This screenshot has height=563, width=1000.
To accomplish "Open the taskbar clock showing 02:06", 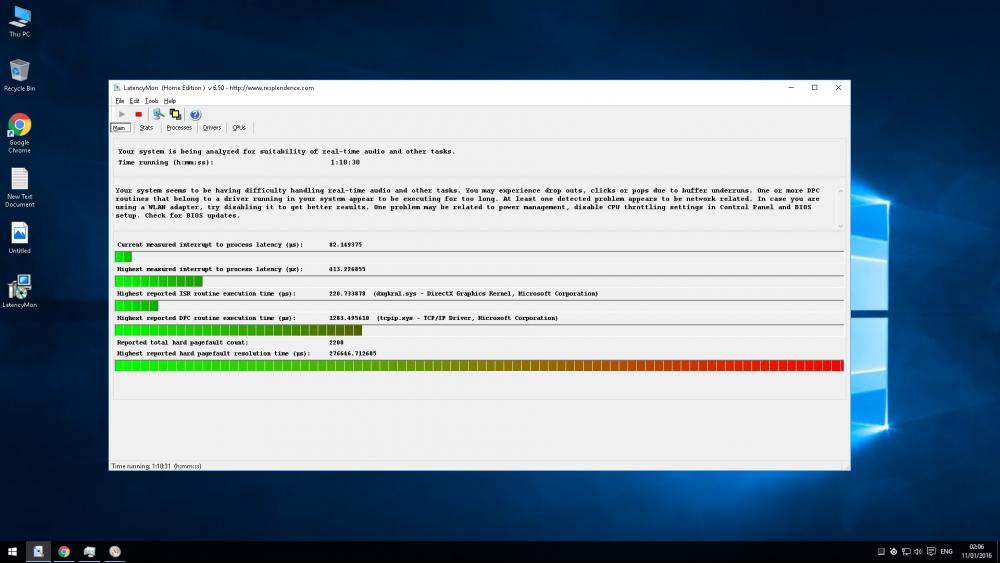I will point(976,552).
